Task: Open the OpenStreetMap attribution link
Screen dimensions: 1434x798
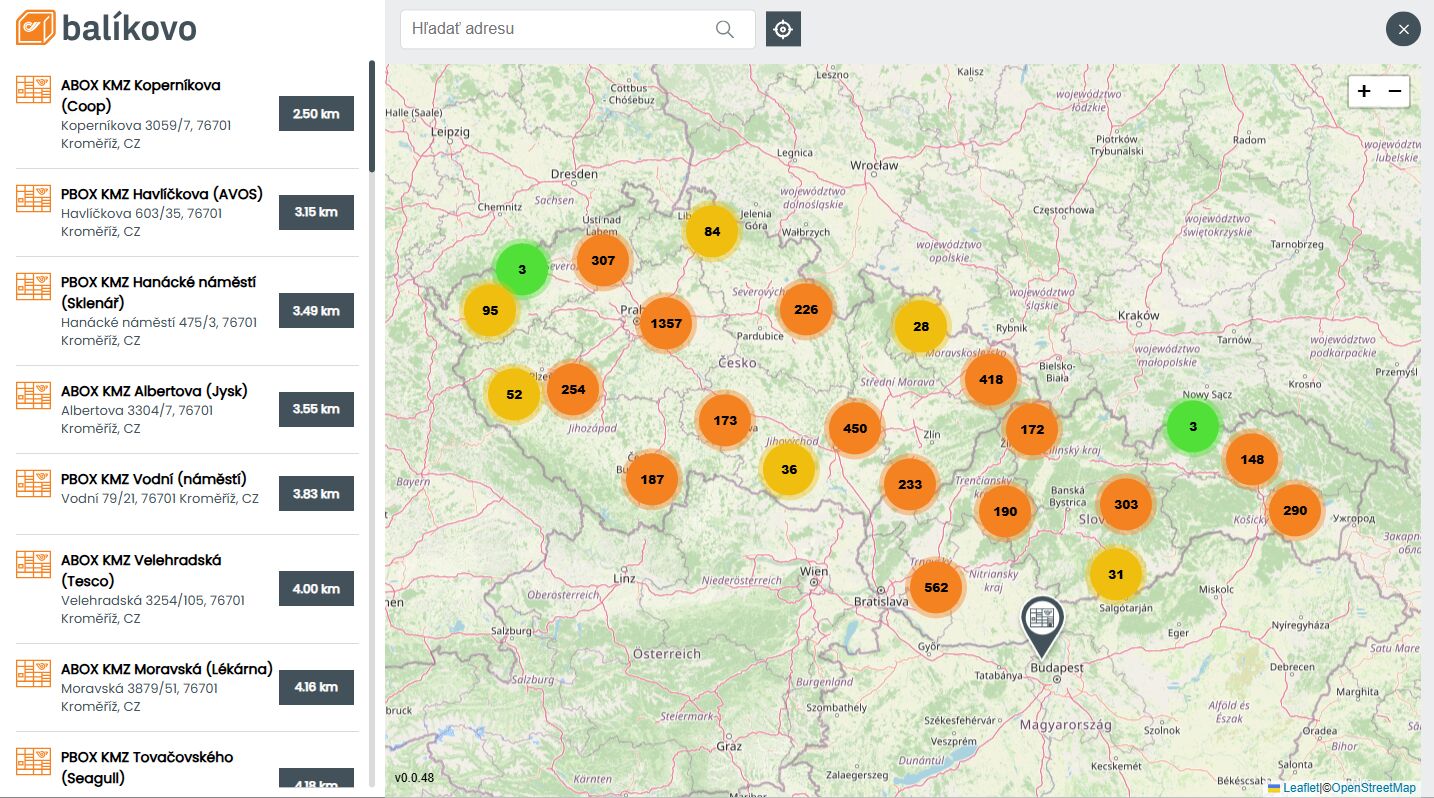Action: coord(1373,788)
